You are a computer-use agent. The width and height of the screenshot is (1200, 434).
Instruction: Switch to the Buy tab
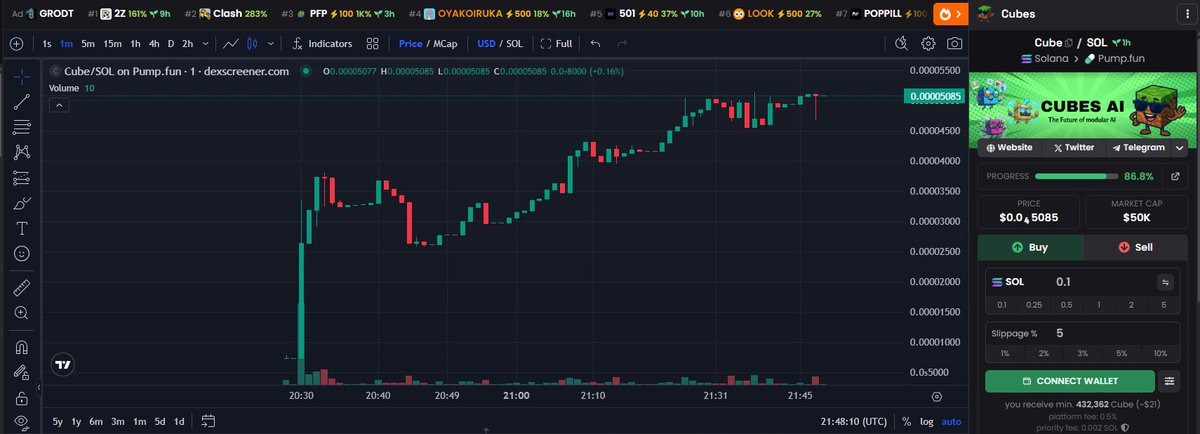point(1031,247)
